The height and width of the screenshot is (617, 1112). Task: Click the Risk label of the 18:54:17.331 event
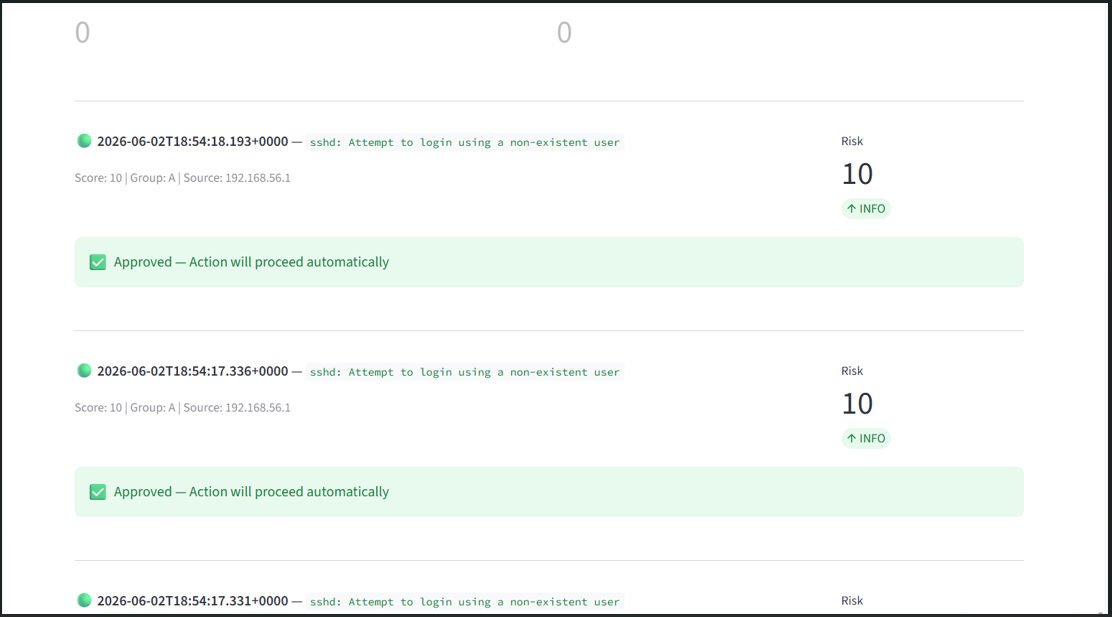pyautogui.click(x=852, y=601)
